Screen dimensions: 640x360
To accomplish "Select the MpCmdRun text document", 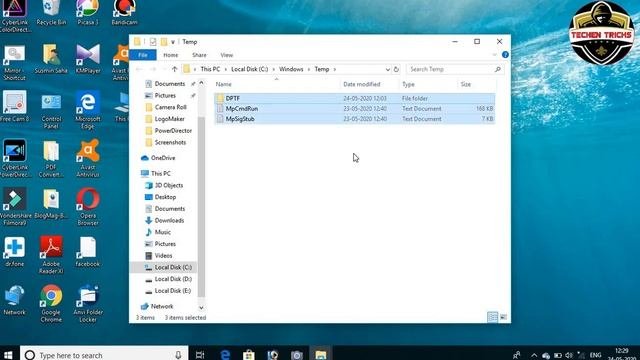I will [354, 109].
